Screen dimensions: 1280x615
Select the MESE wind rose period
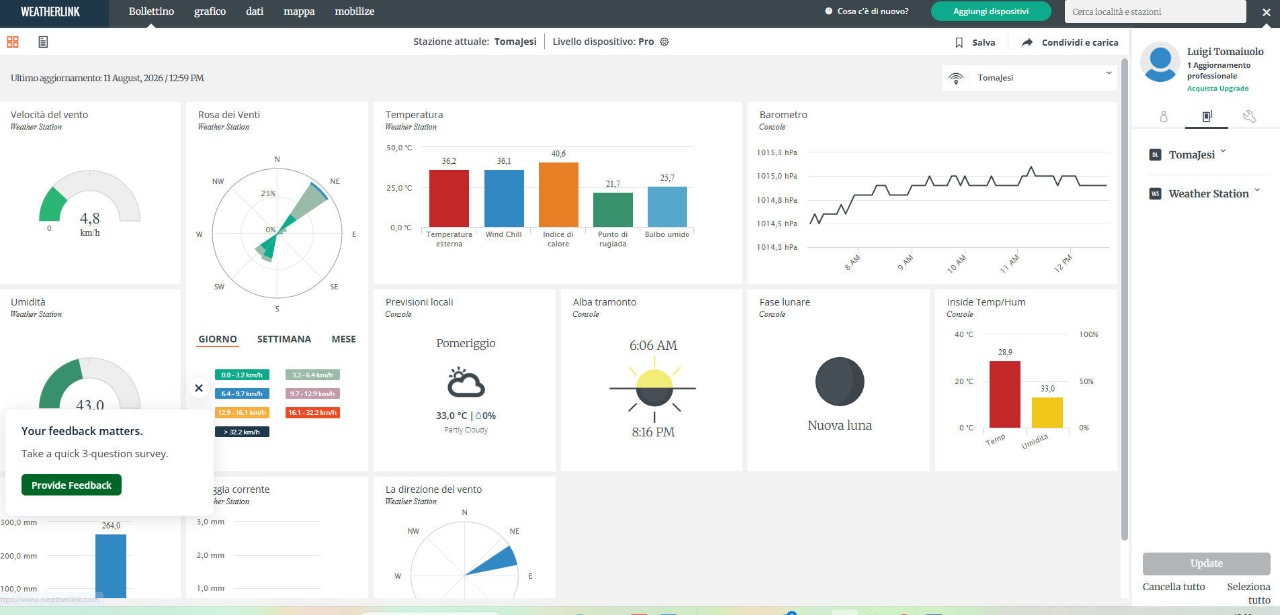coord(344,339)
